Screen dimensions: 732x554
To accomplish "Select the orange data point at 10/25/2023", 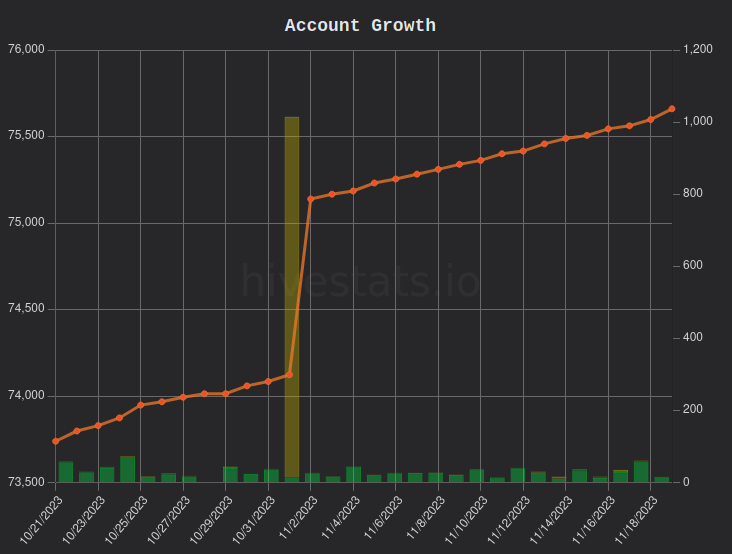I will pos(141,405).
